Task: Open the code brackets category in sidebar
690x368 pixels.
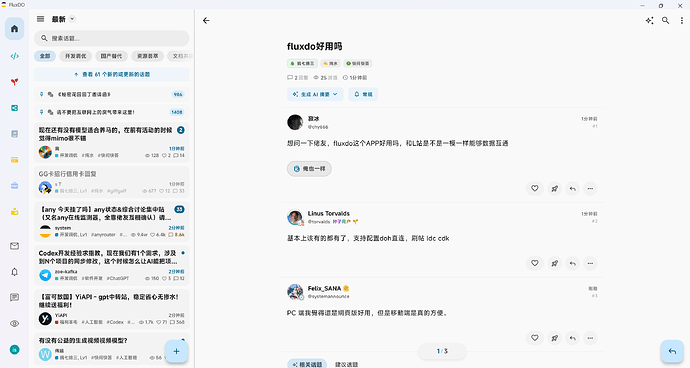Action: pyautogui.click(x=15, y=56)
